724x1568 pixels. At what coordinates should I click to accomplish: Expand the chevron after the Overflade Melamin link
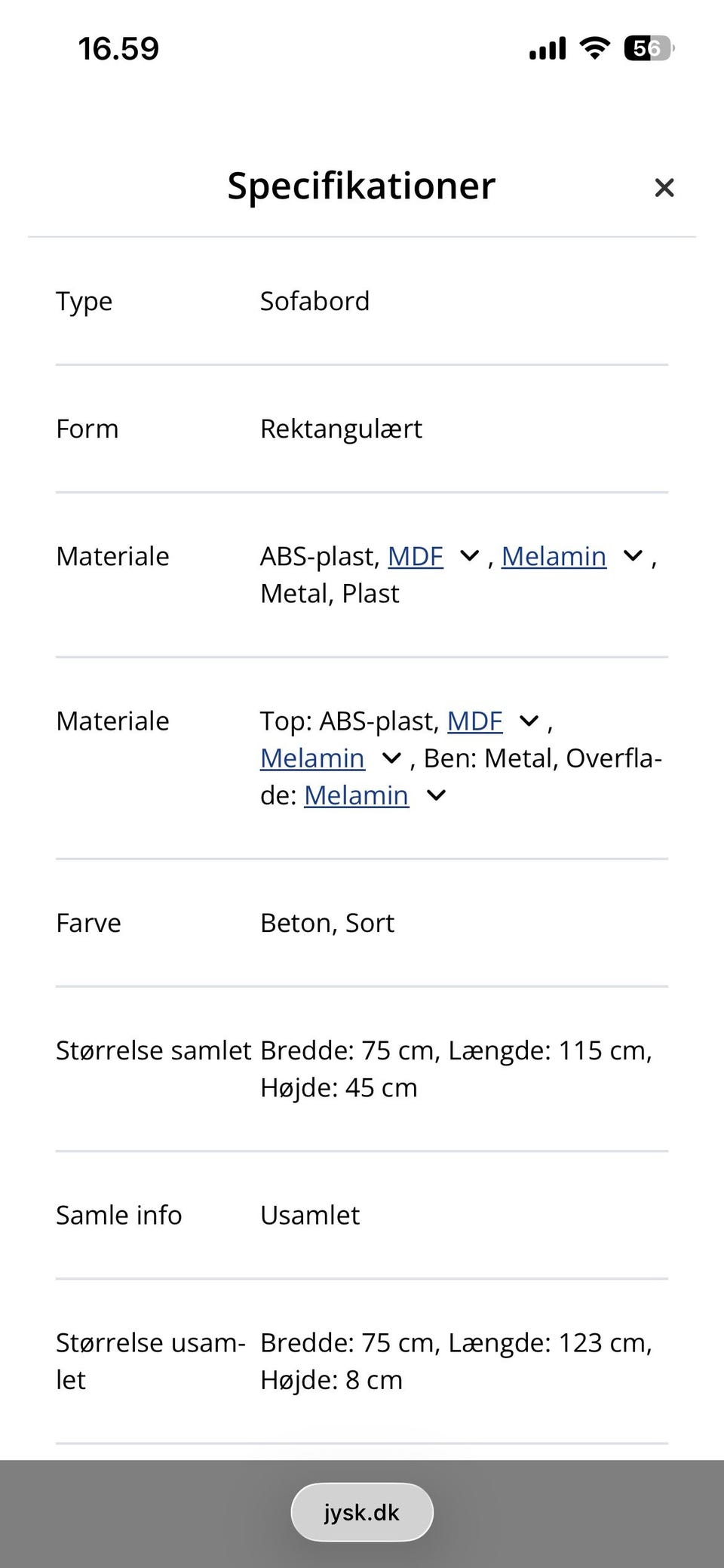pos(436,795)
